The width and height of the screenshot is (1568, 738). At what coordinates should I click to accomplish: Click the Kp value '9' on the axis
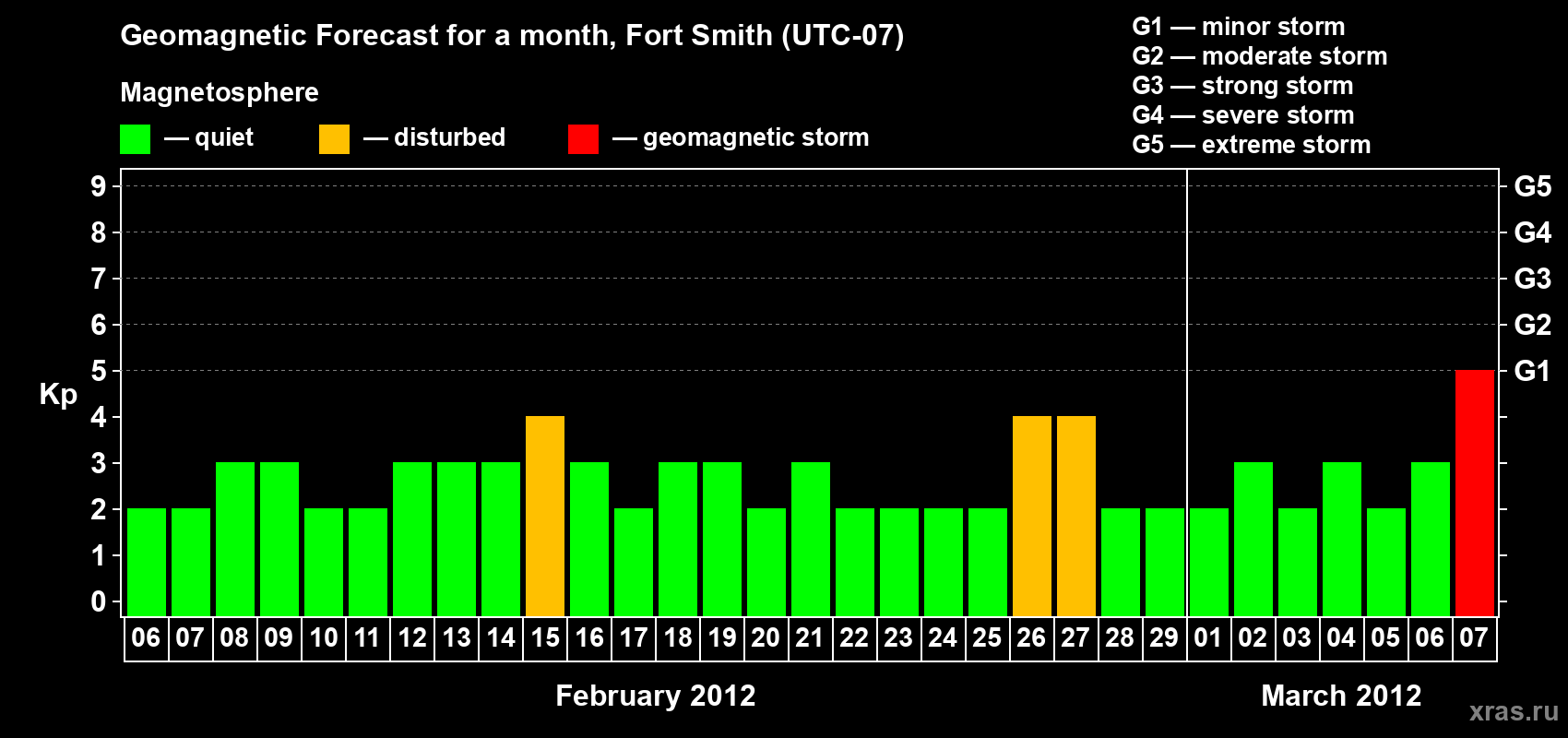(x=99, y=186)
